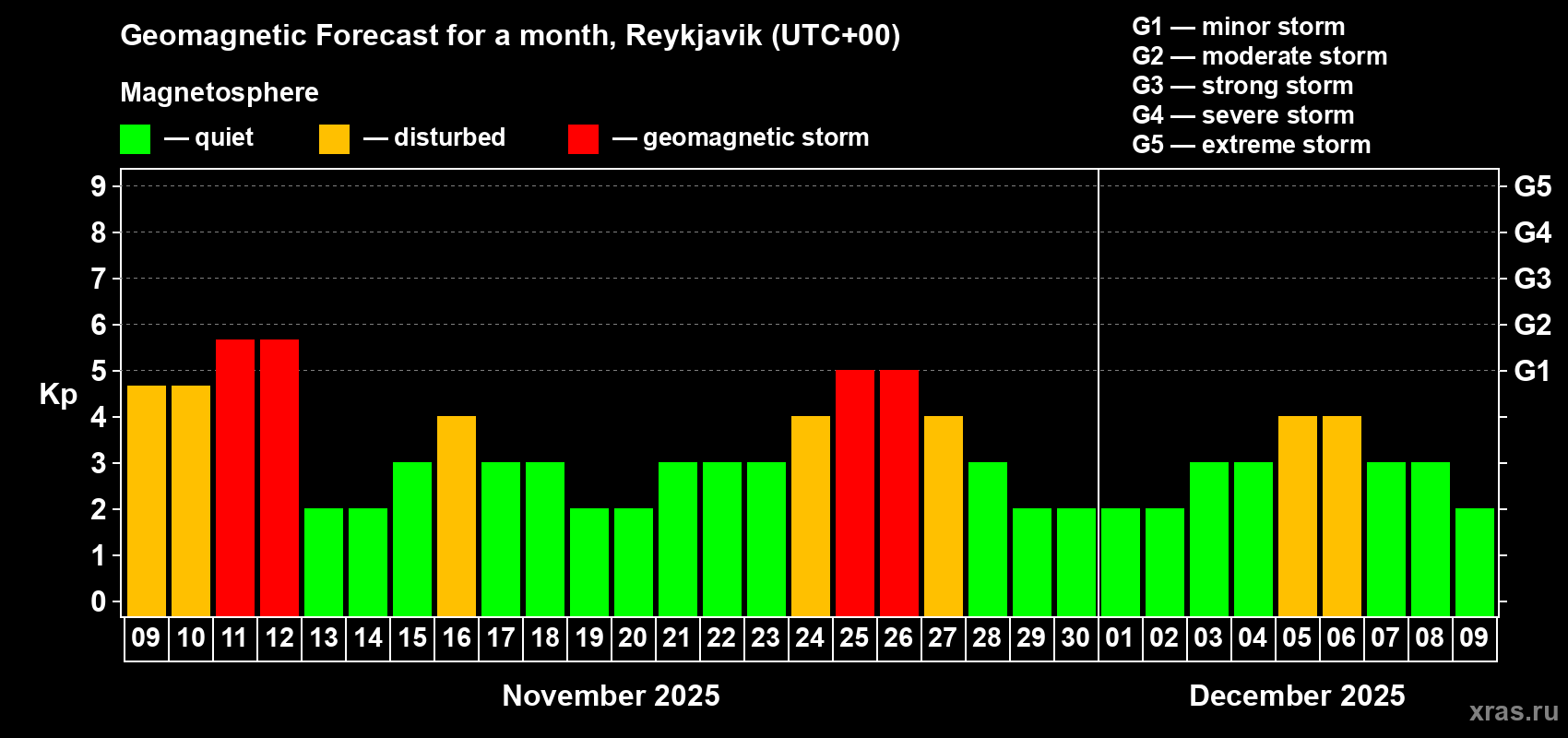Click the G1 label on right axis
Viewport: 1568px width, 738px height.
point(1533,371)
